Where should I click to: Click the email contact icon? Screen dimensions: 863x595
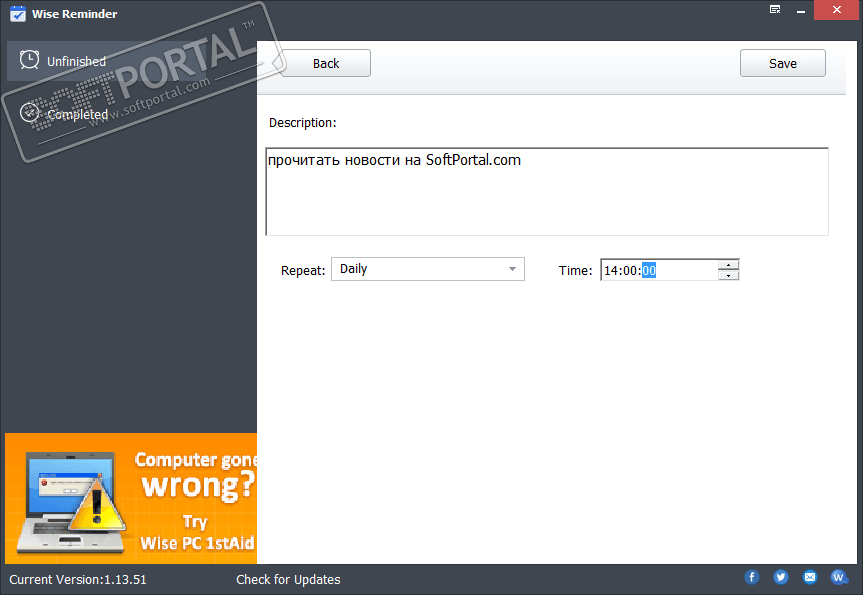[x=810, y=577]
